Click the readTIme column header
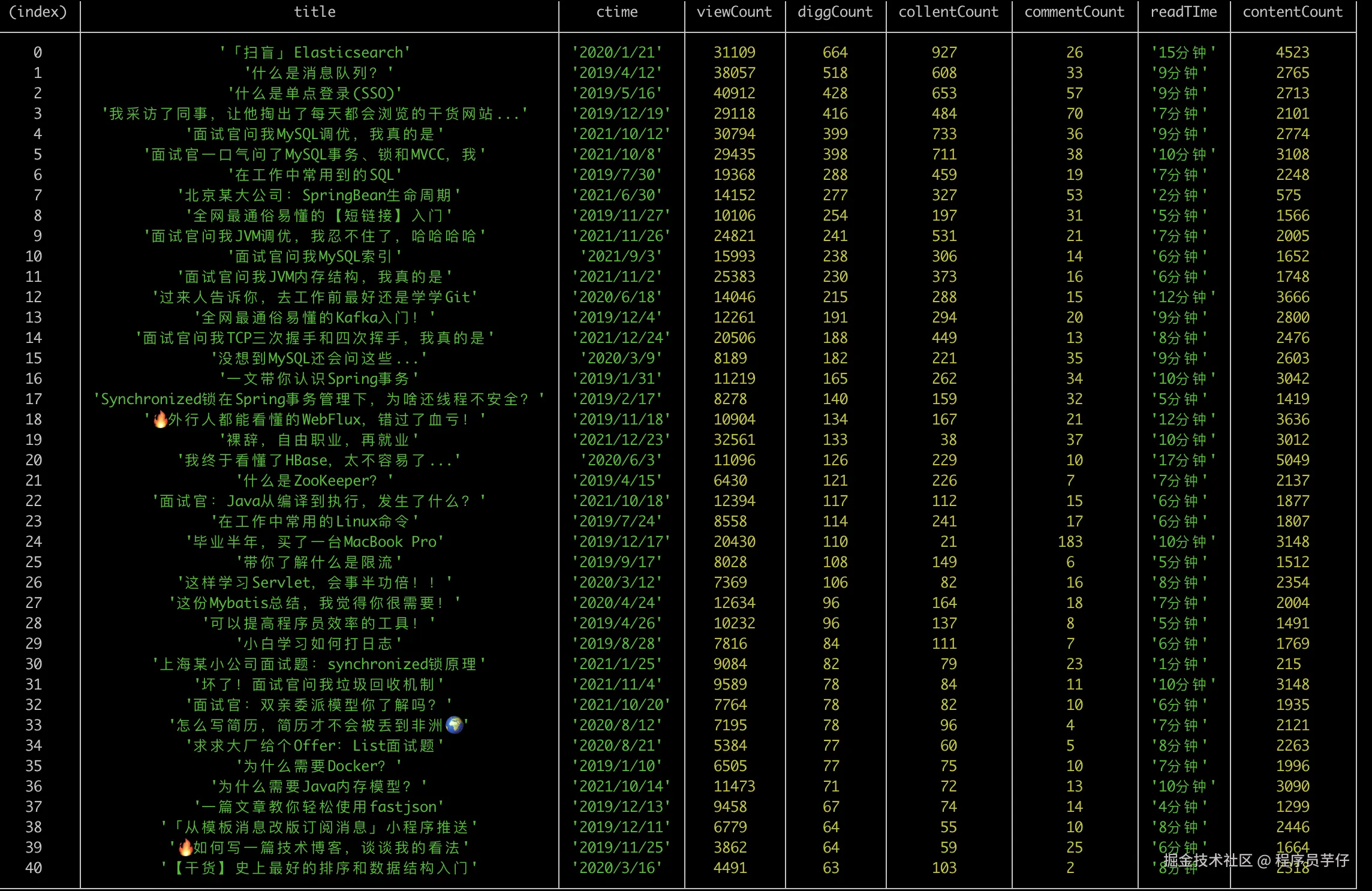The height and width of the screenshot is (891, 1372). (x=1183, y=11)
